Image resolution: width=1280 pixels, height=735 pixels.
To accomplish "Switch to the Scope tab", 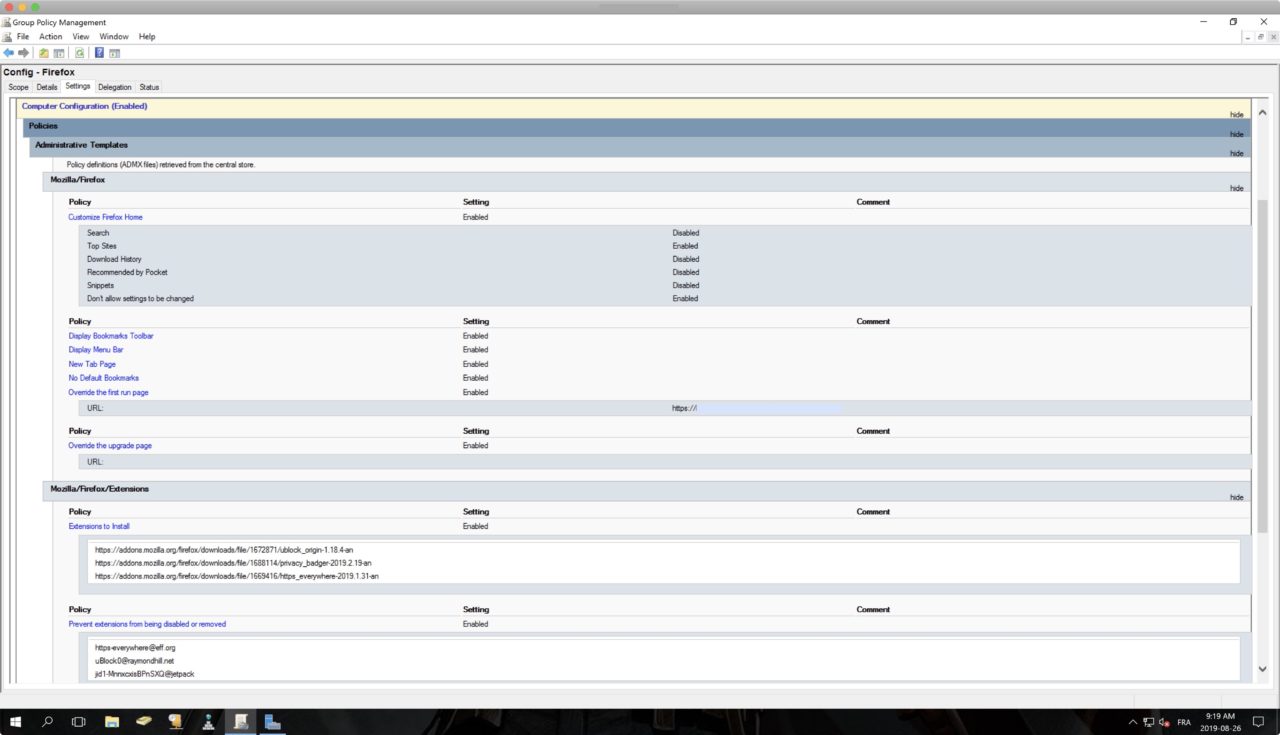I will (19, 87).
